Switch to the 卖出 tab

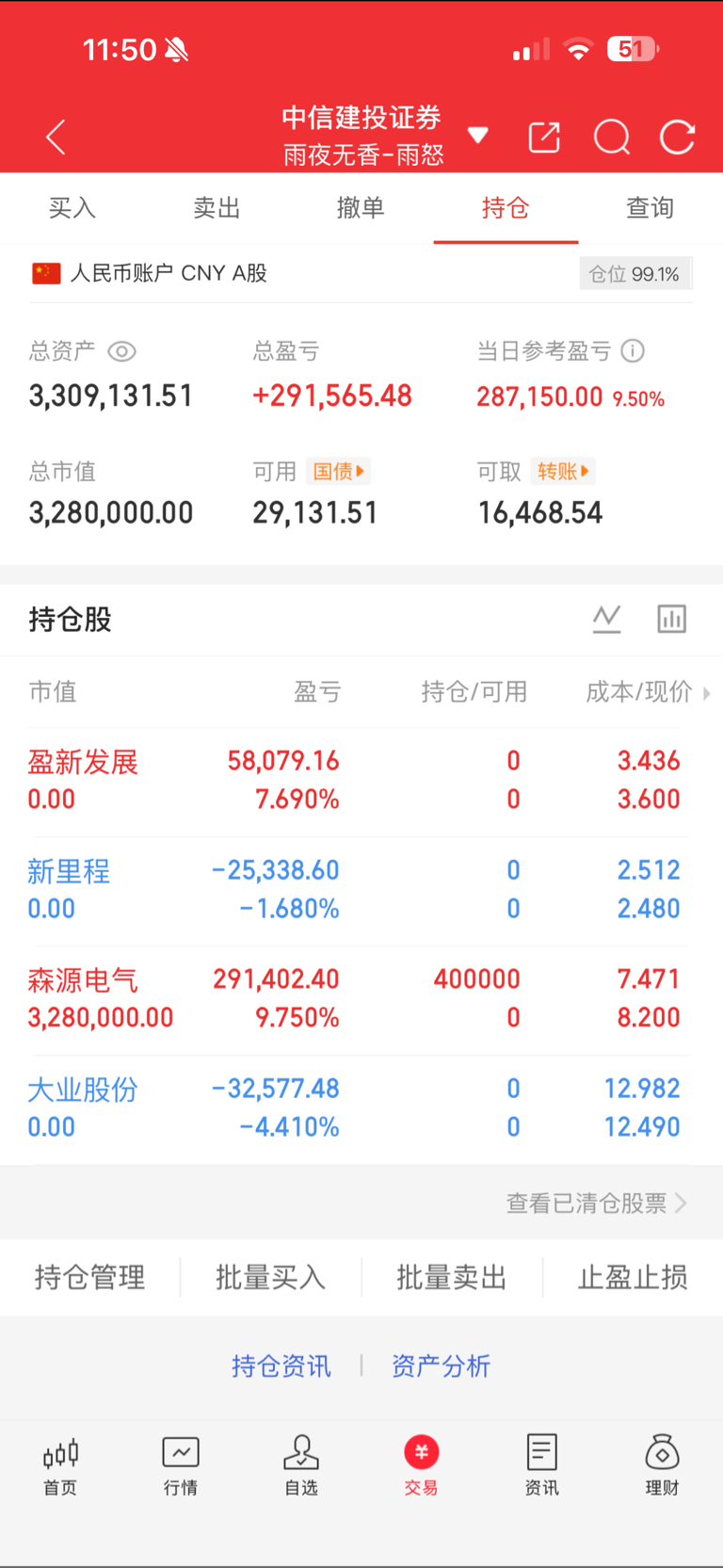217,208
